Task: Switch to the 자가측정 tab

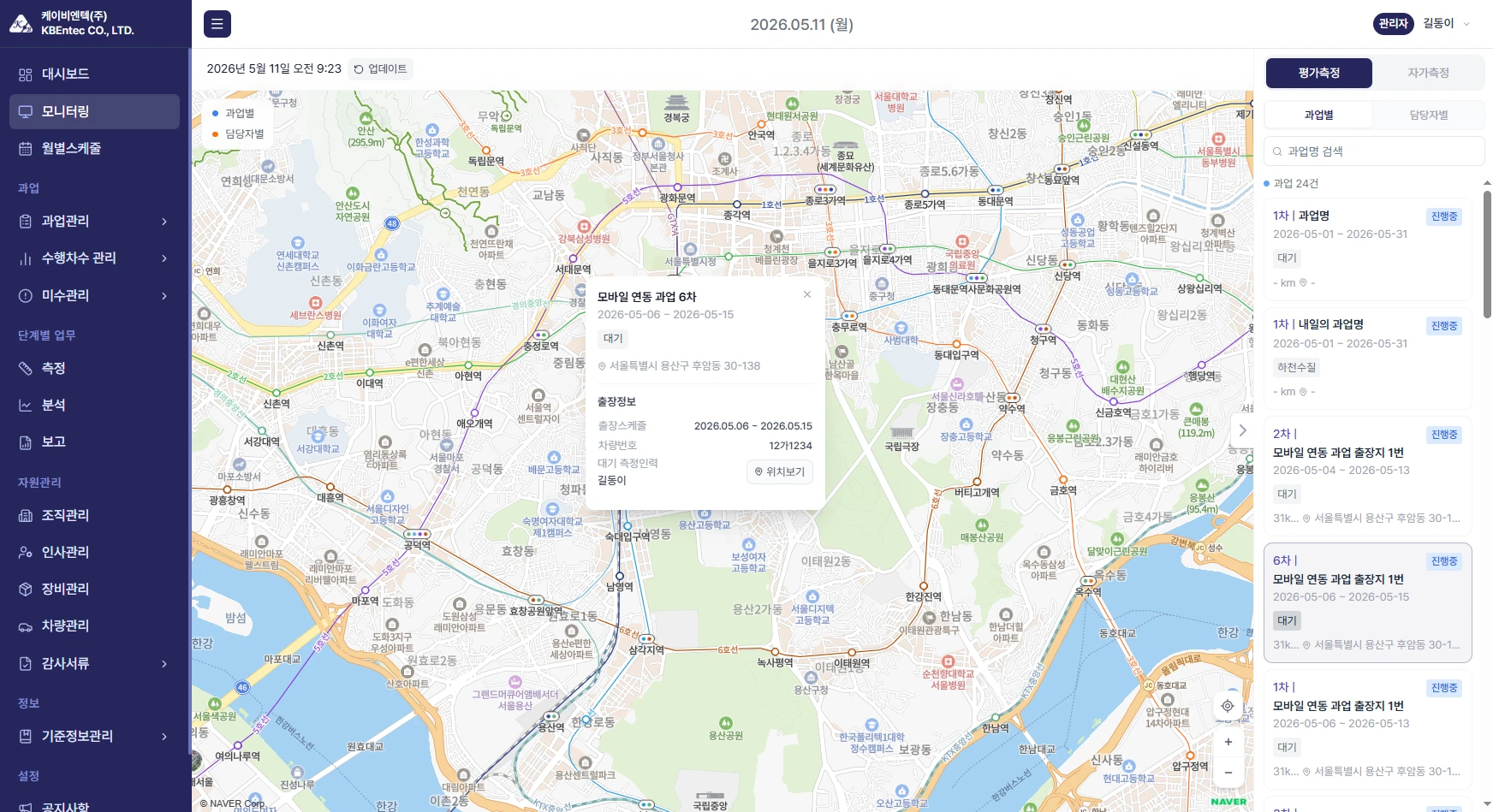Action: [x=1428, y=73]
